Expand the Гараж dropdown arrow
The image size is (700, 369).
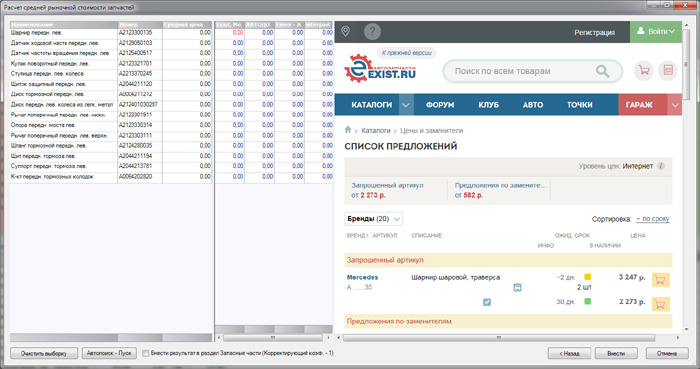(675, 105)
